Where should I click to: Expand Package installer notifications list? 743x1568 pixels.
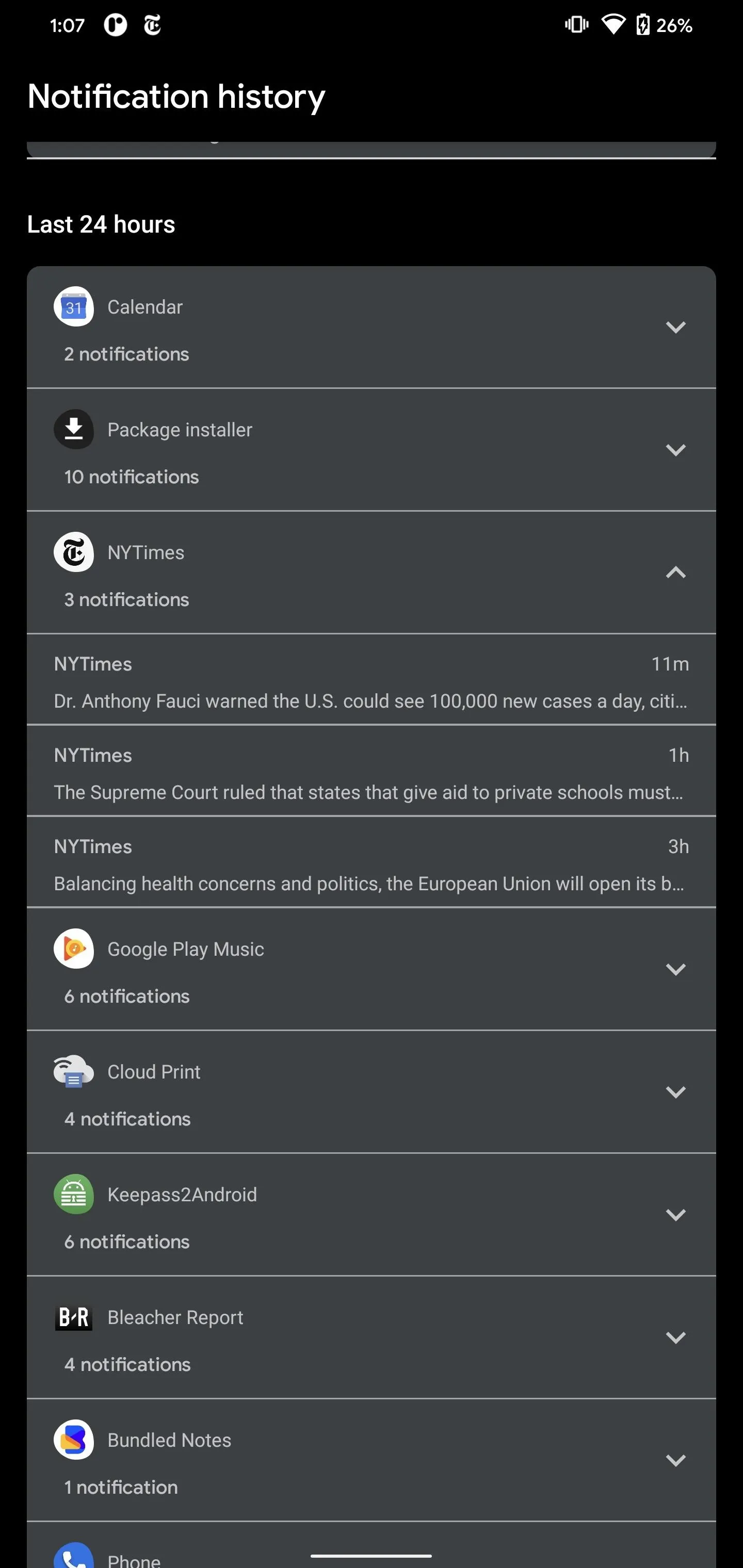[x=675, y=450]
